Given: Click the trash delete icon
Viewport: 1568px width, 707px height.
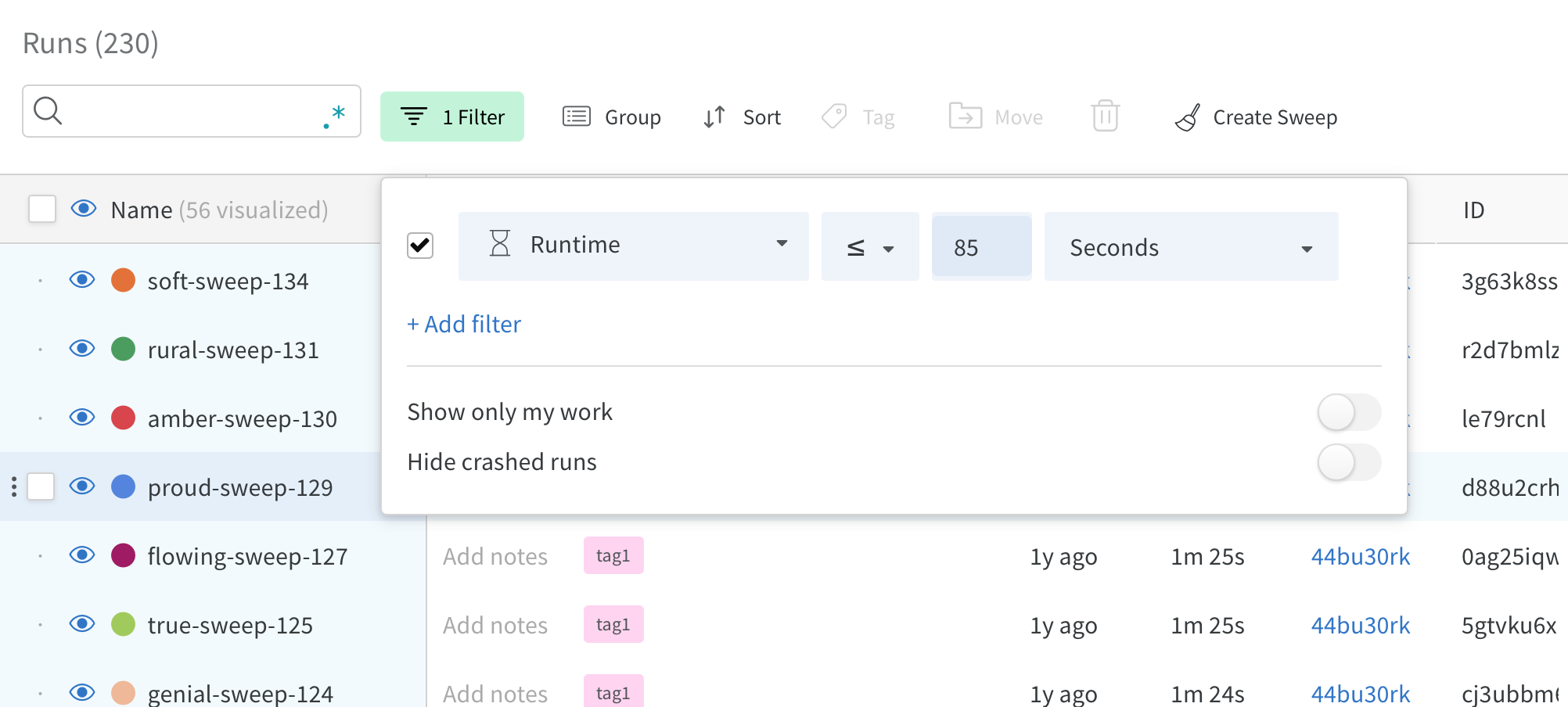Looking at the screenshot, I should click(x=1105, y=117).
